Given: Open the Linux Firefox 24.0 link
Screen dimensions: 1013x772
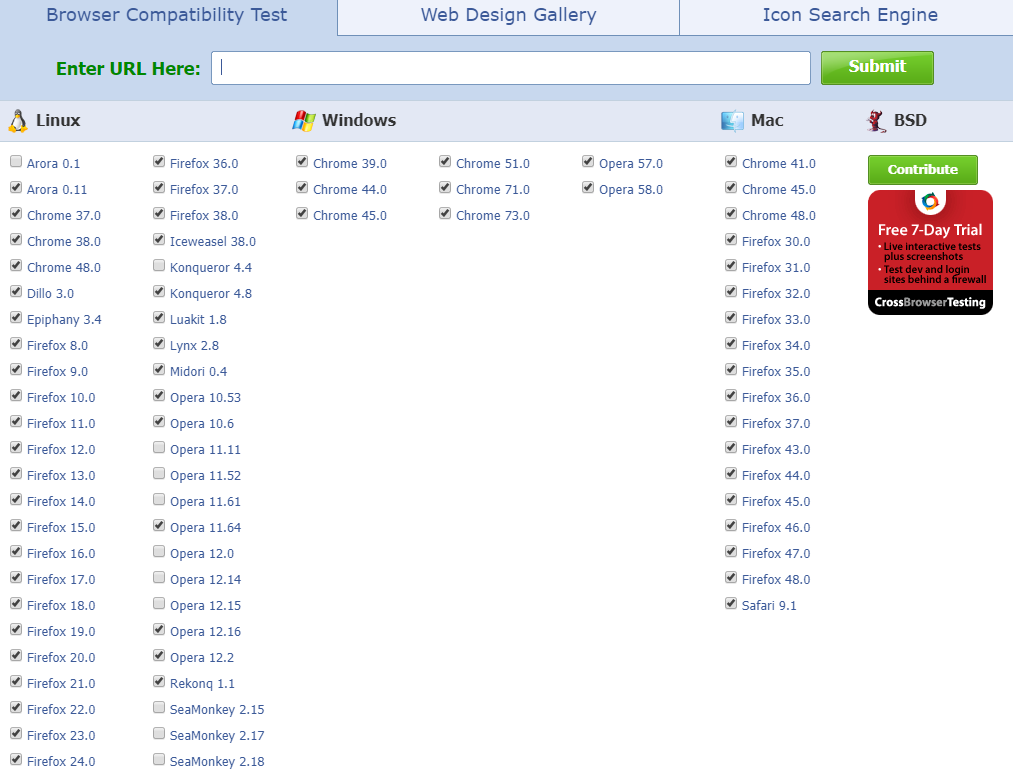Looking at the screenshot, I should [x=61, y=762].
